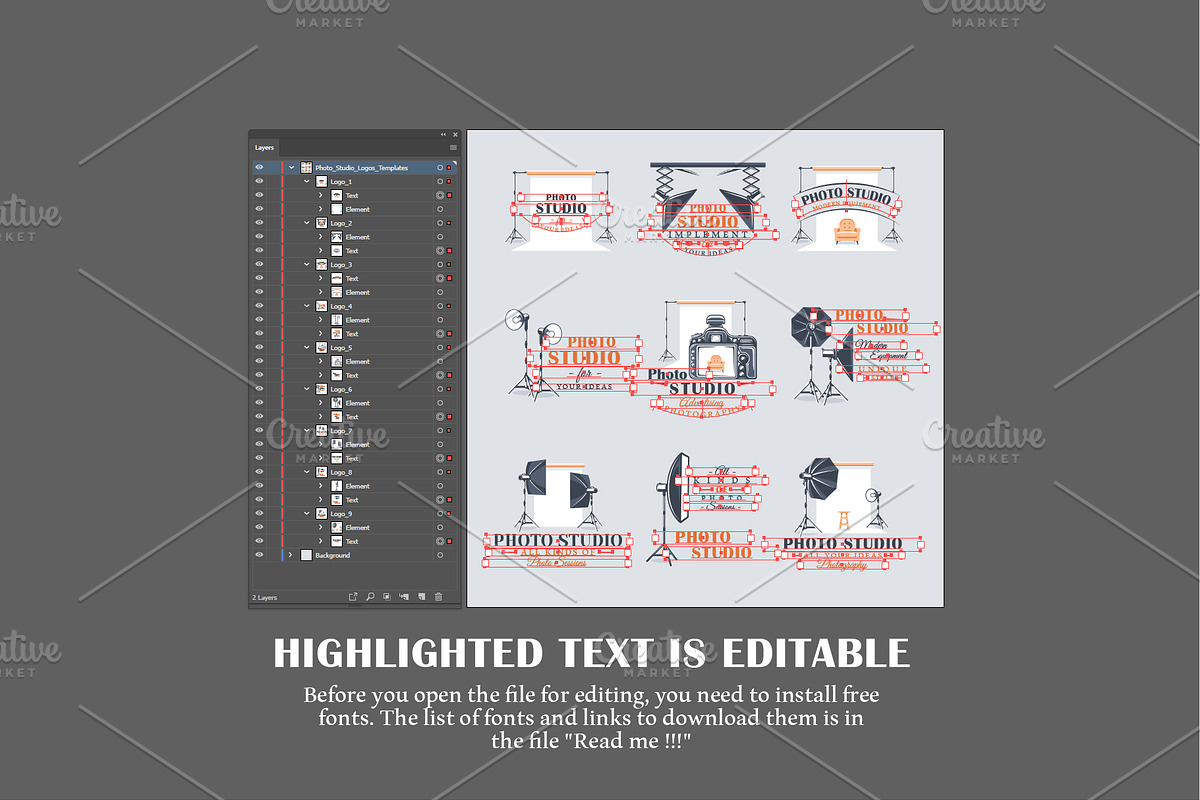The width and height of the screenshot is (1200, 800).
Task: Click the Logo_1 layer thumbnail
Action: [321, 182]
